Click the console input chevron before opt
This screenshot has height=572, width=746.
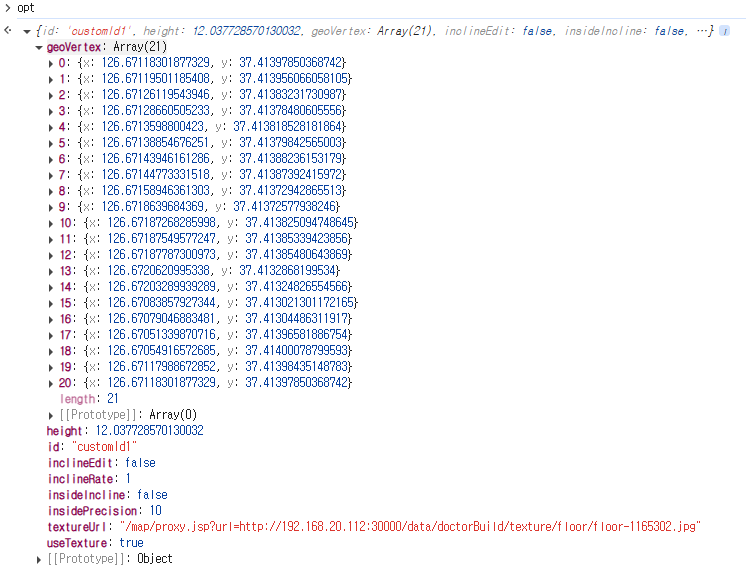7,8
